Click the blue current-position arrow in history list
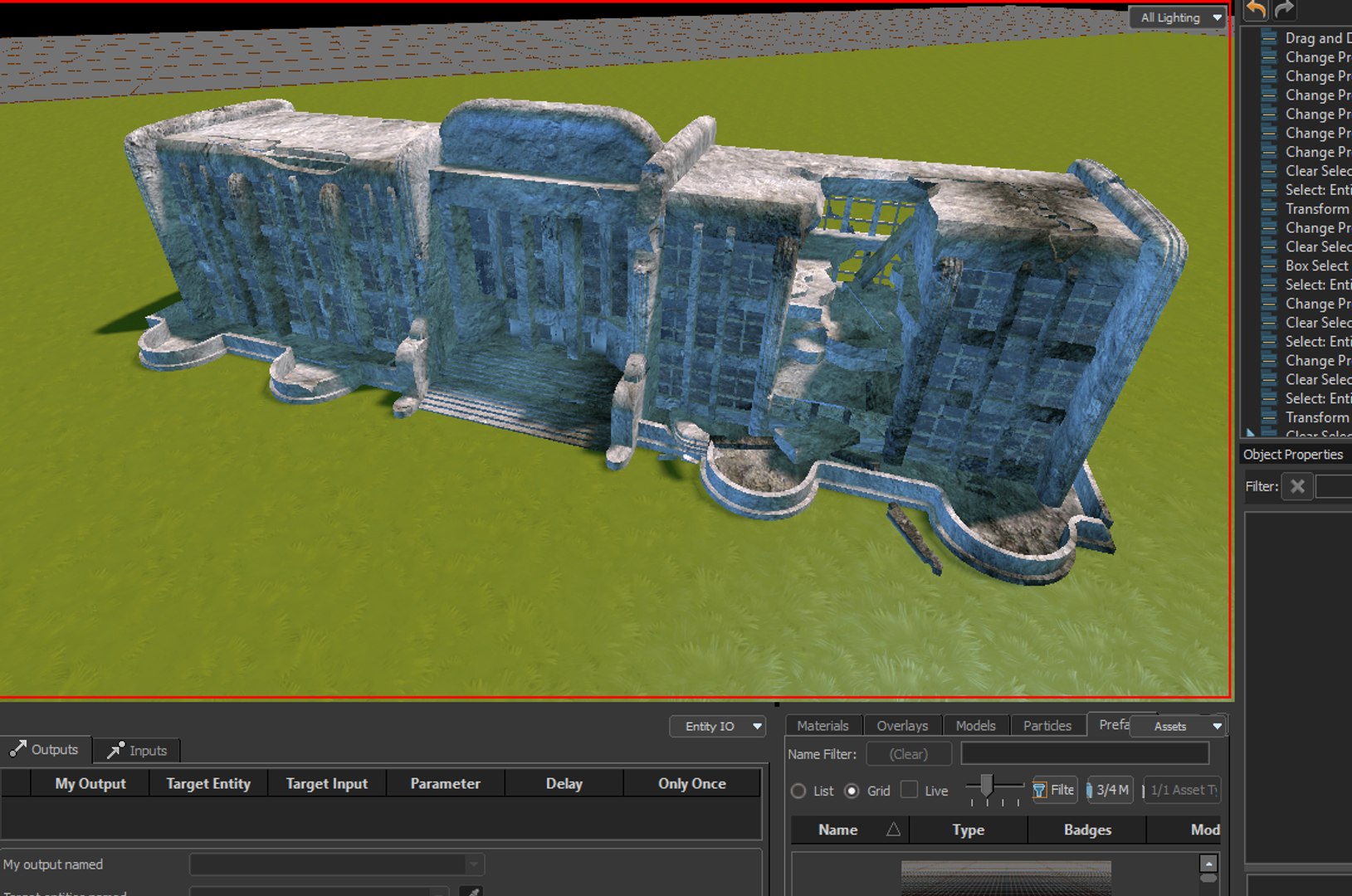 tap(1252, 433)
